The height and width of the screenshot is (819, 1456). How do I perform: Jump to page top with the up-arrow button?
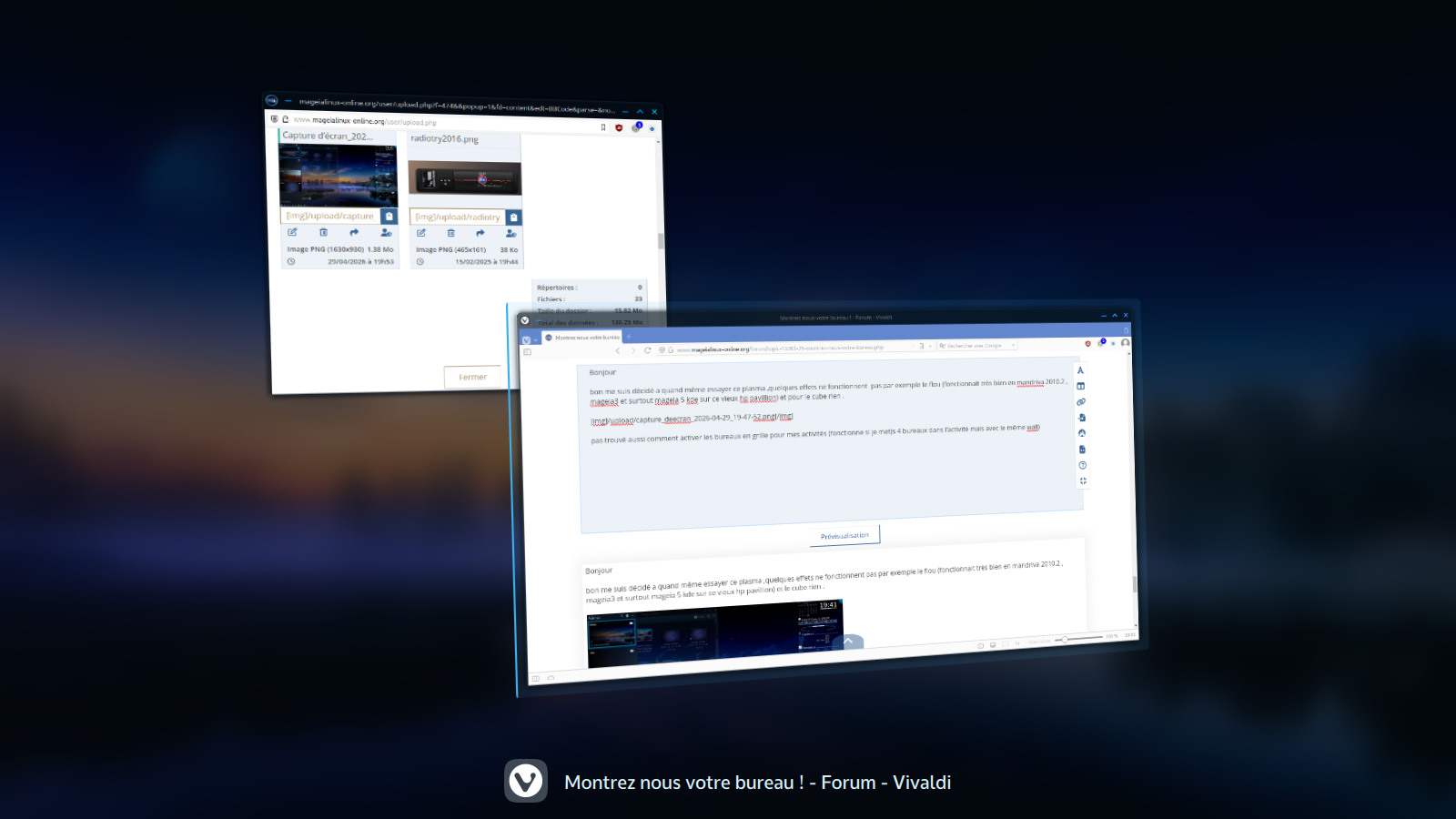[x=848, y=641]
